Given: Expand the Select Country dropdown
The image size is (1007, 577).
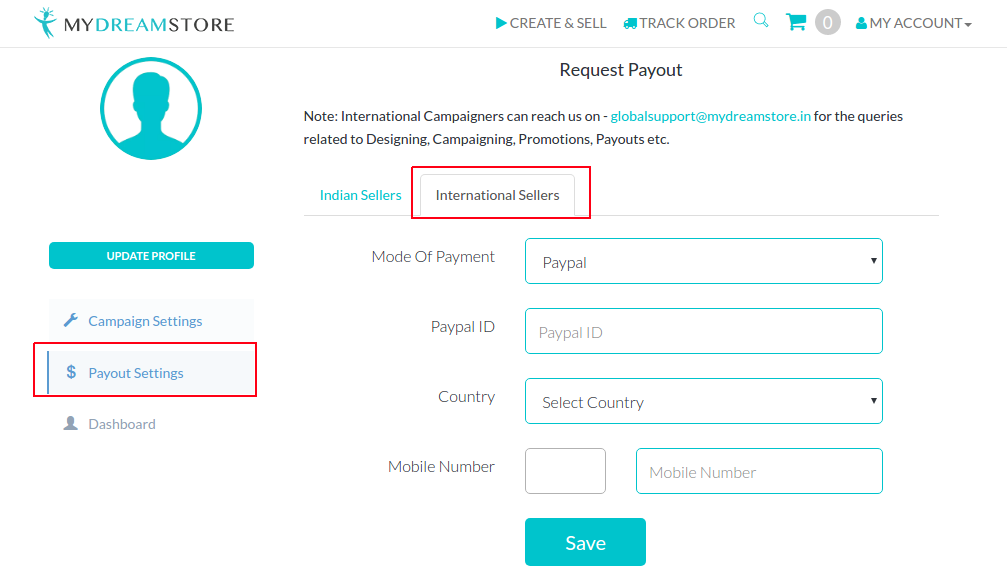Looking at the screenshot, I should [x=703, y=401].
